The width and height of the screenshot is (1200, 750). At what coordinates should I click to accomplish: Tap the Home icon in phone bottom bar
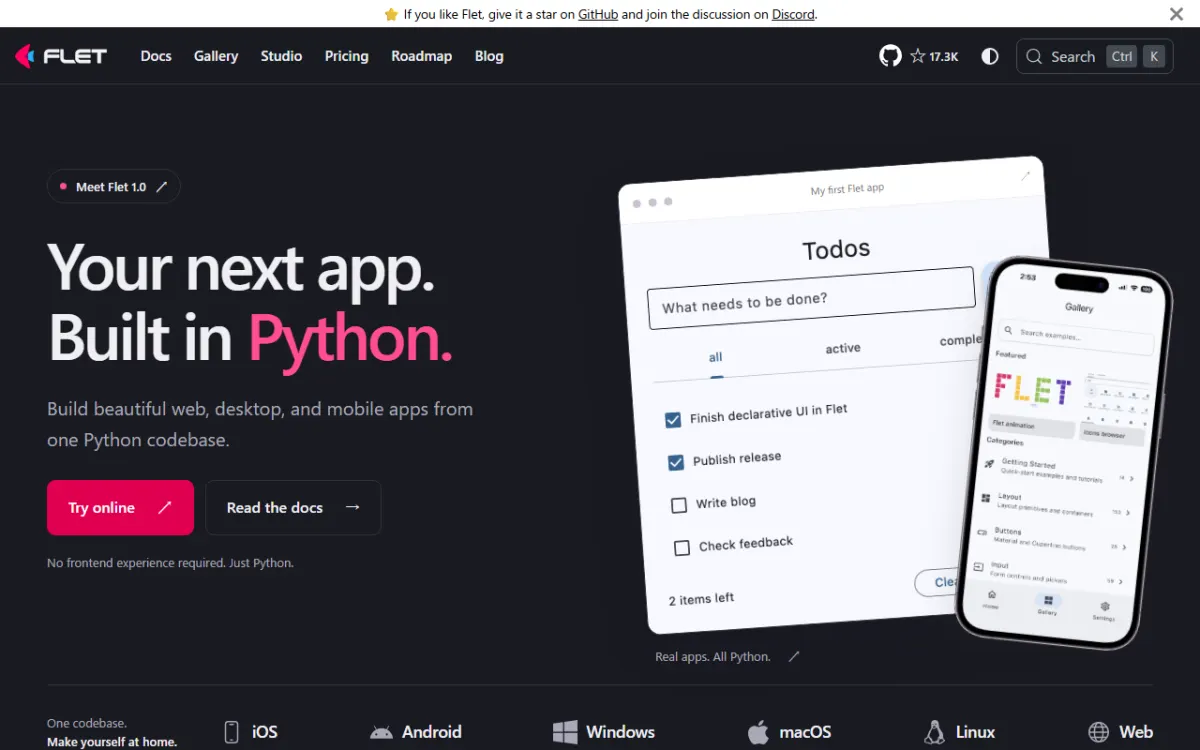click(992, 594)
